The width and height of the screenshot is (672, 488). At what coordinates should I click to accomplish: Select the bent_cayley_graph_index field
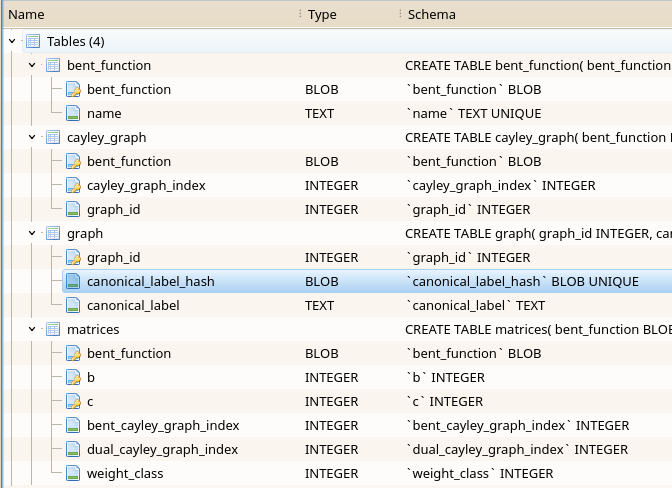tap(162, 426)
